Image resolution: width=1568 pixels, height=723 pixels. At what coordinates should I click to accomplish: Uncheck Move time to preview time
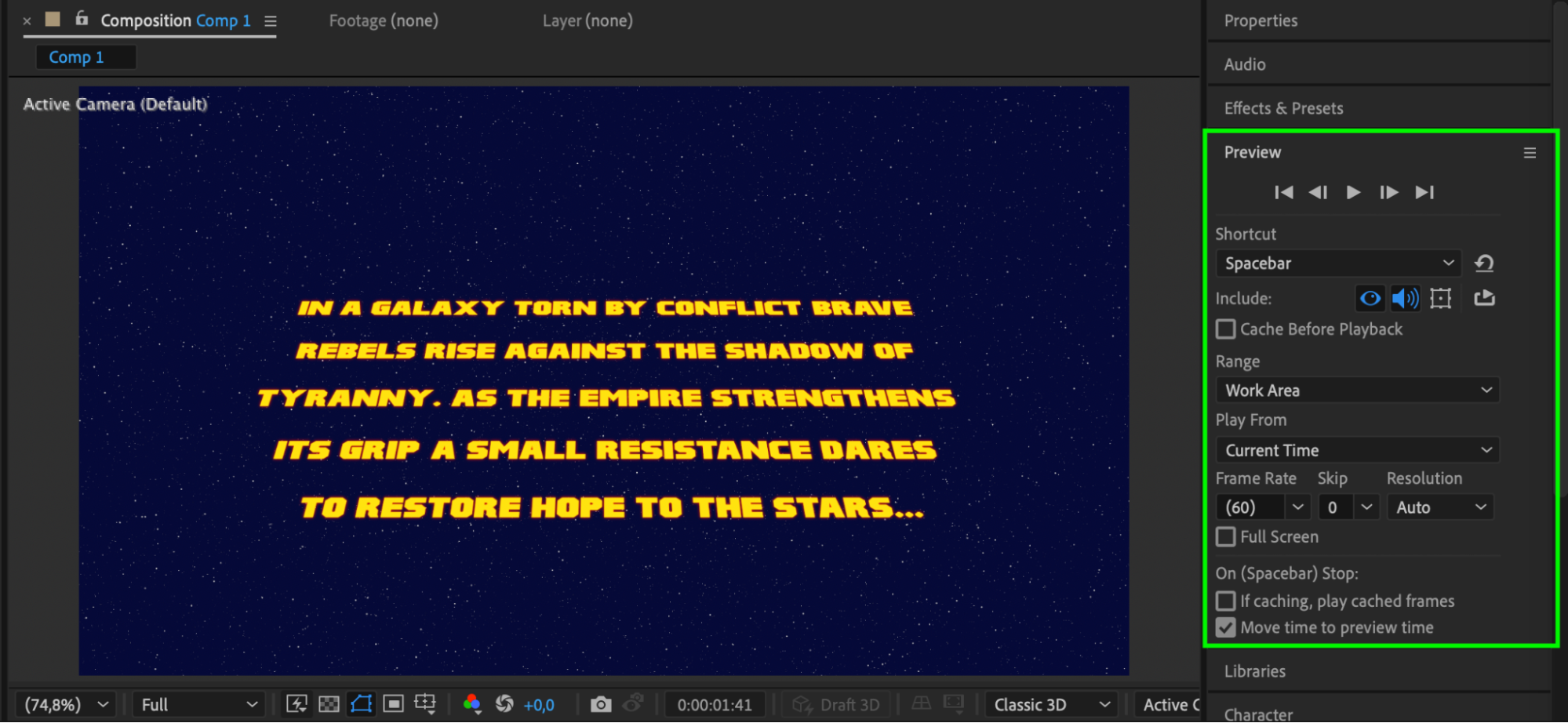(1225, 628)
